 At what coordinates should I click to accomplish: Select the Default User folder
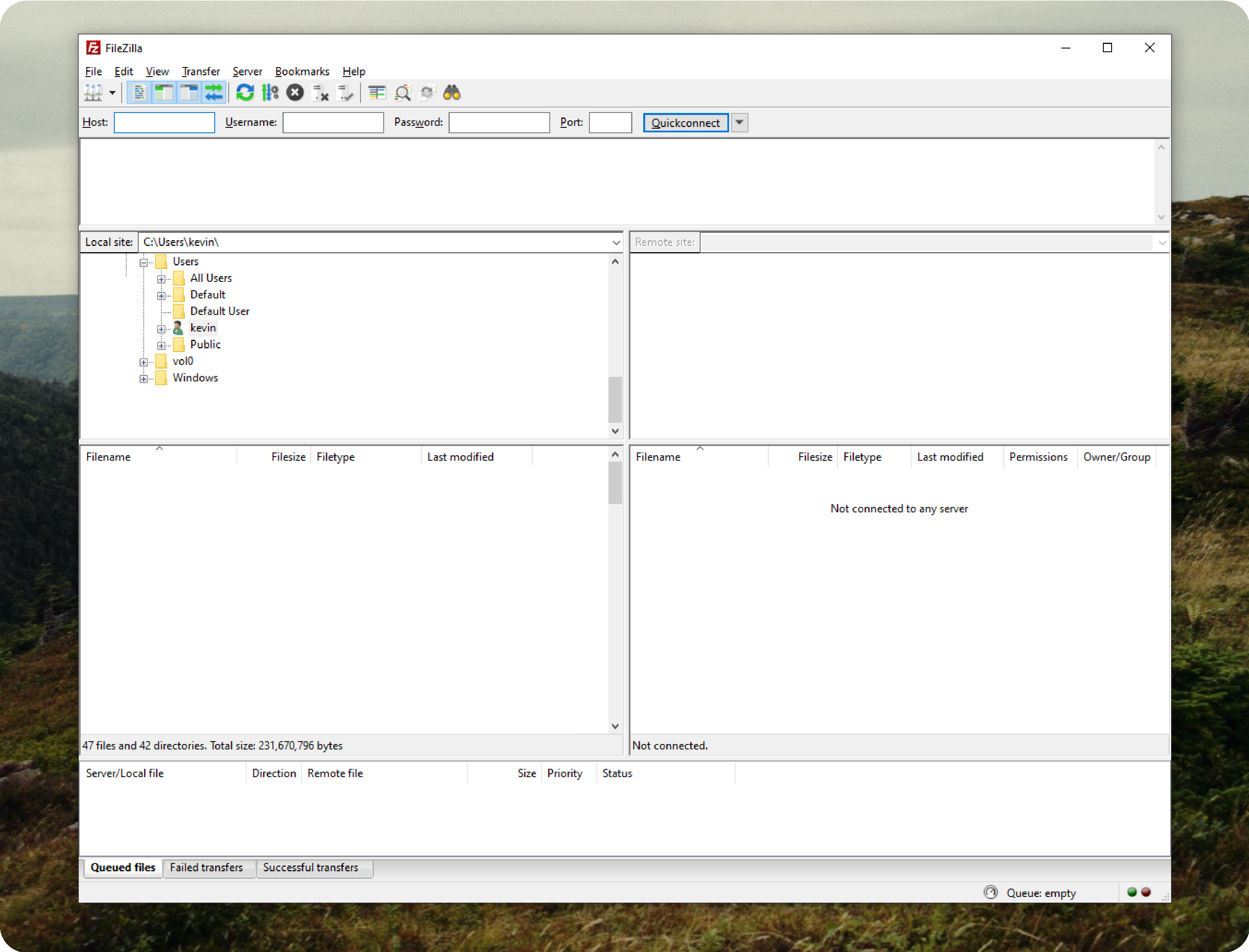219,311
